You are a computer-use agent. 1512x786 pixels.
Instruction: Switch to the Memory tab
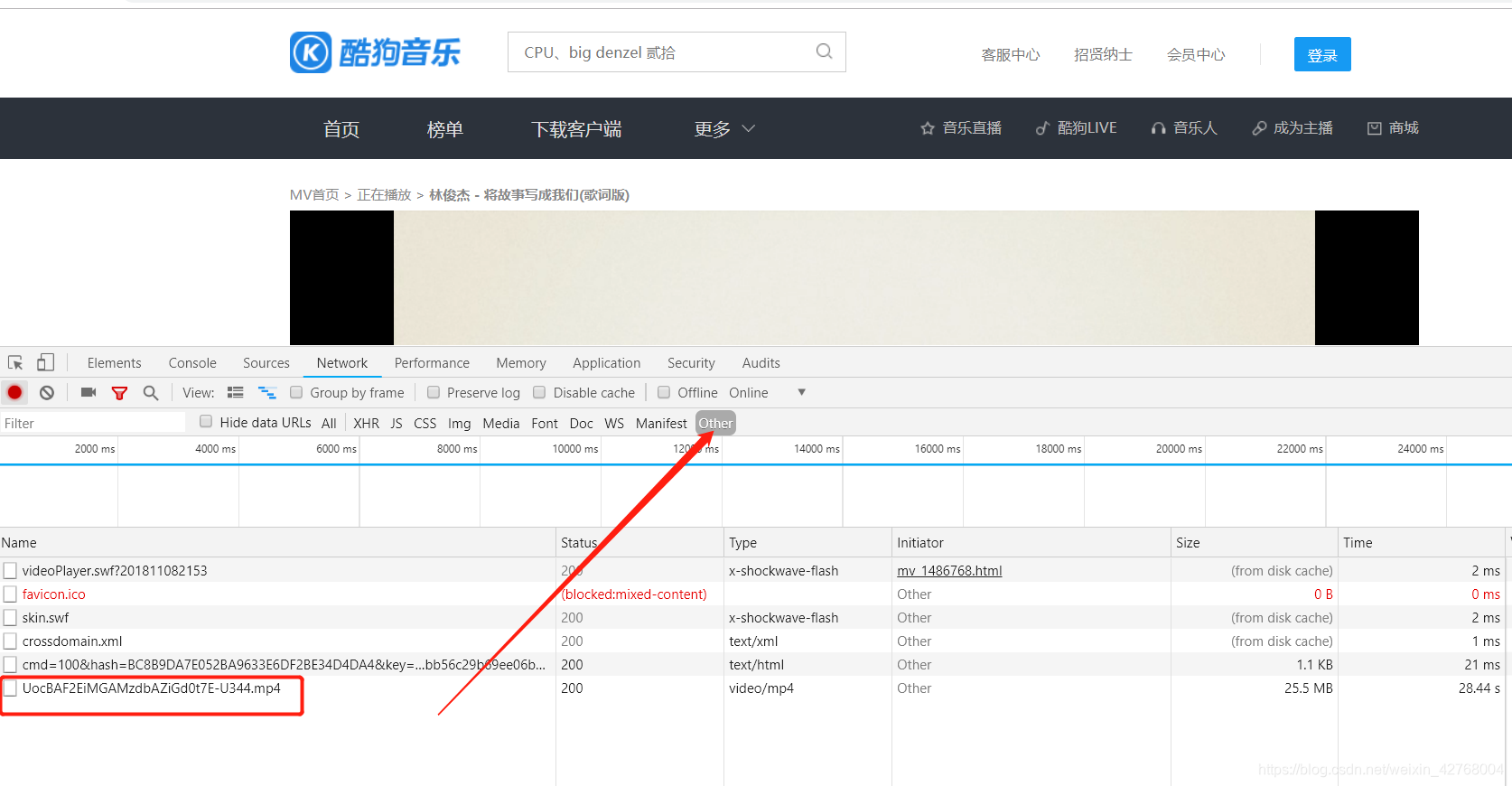click(521, 362)
